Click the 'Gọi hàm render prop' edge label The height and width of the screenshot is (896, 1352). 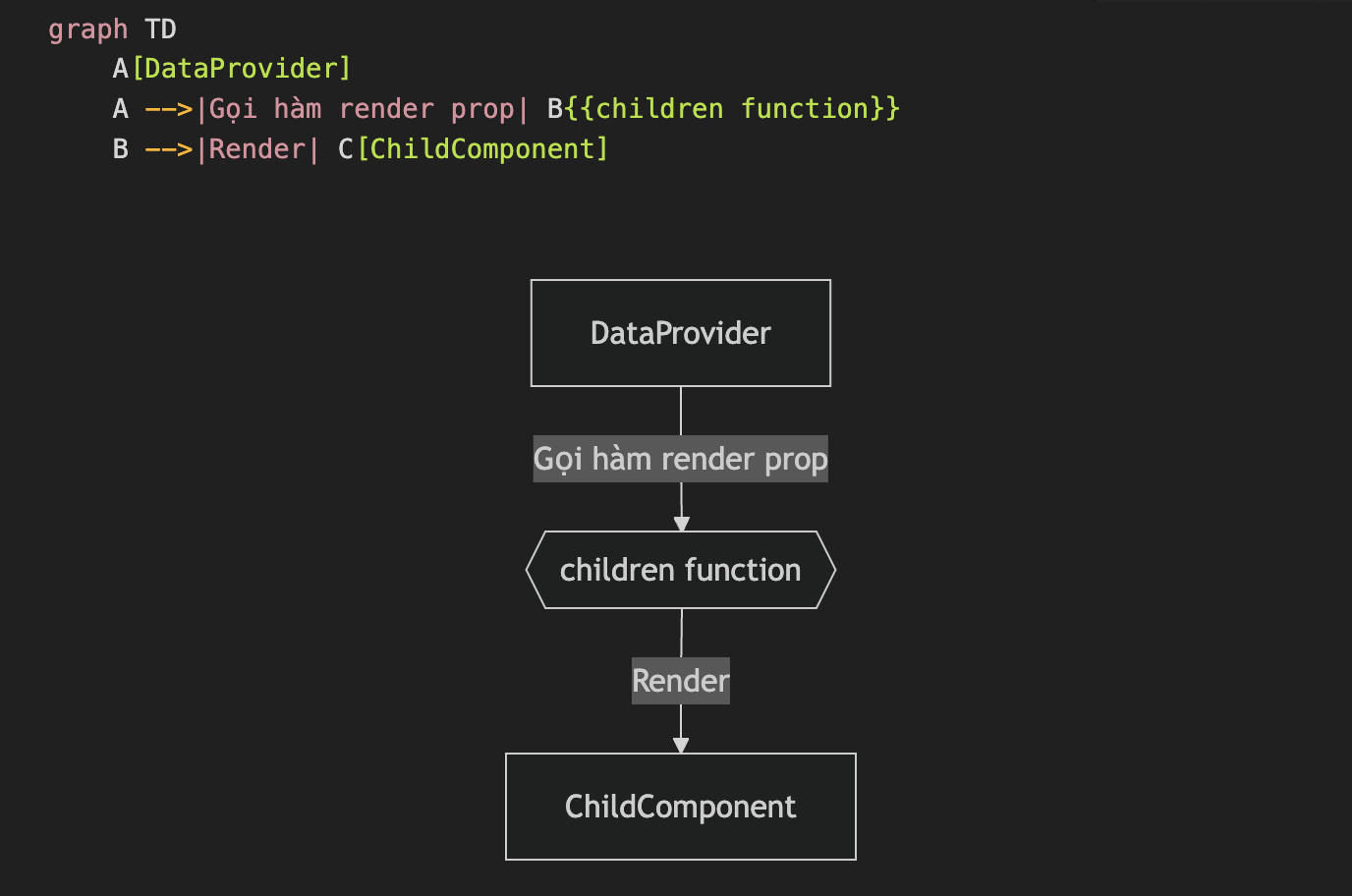click(681, 459)
